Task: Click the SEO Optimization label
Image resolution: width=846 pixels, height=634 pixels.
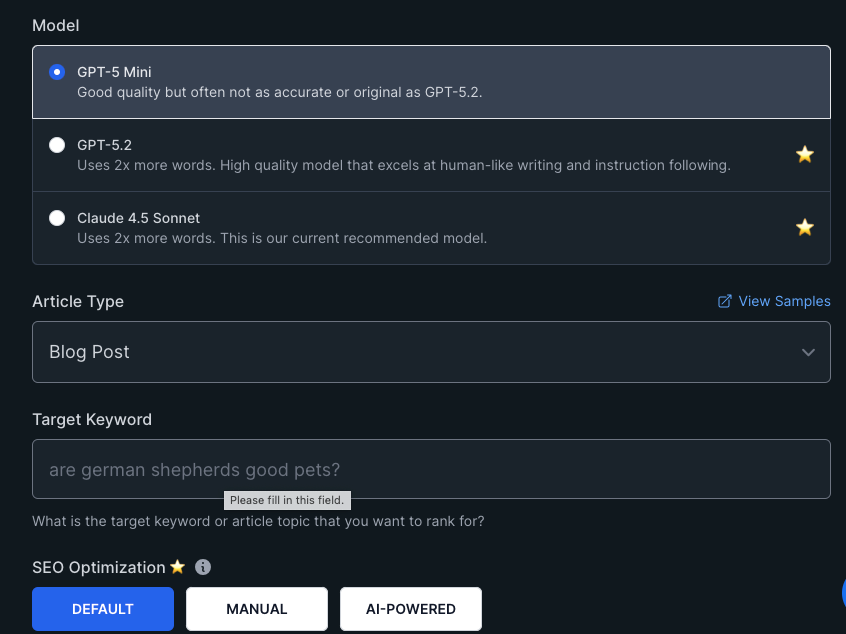Action: 99,567
